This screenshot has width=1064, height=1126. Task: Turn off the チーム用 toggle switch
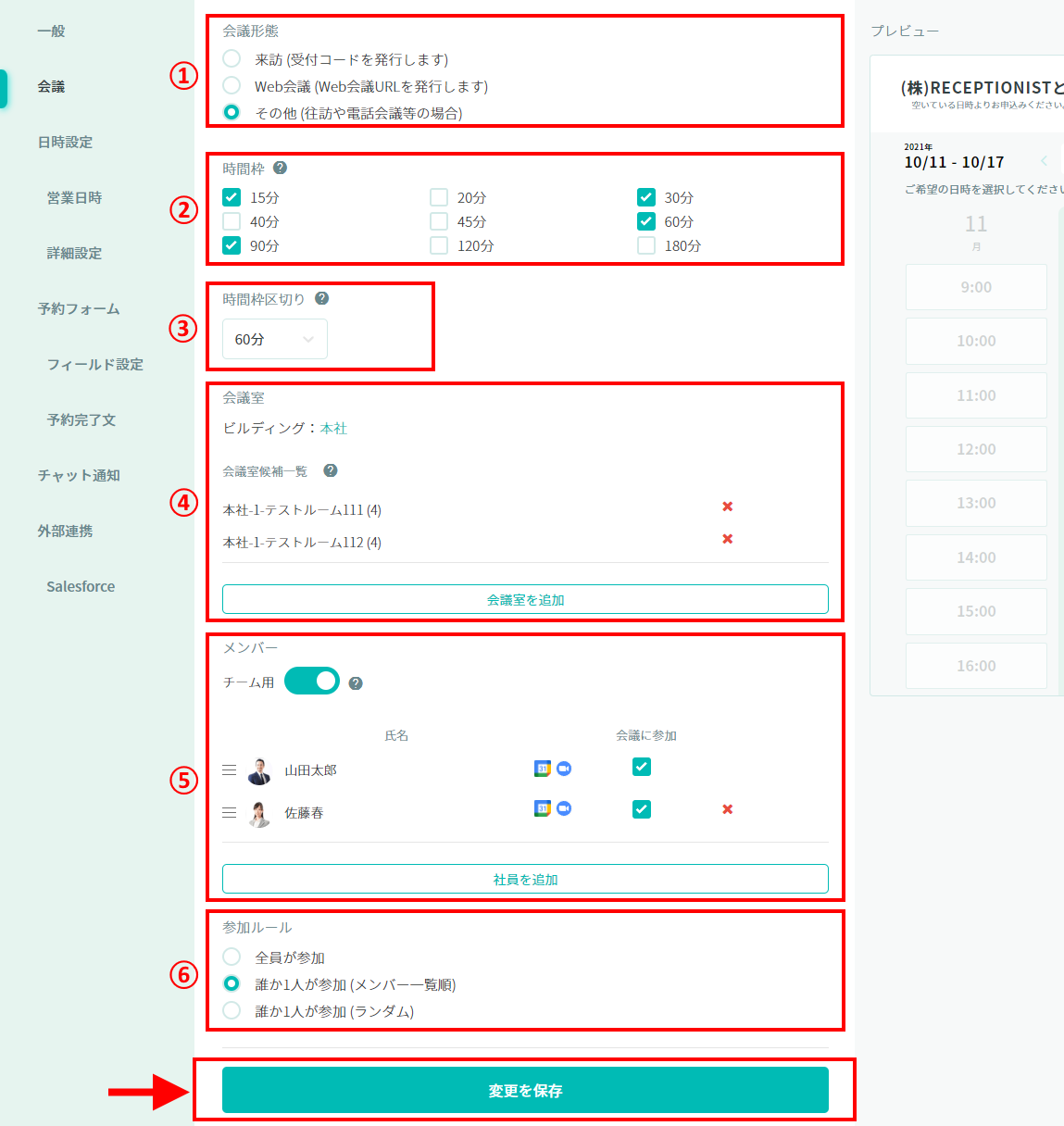point(312,682)
